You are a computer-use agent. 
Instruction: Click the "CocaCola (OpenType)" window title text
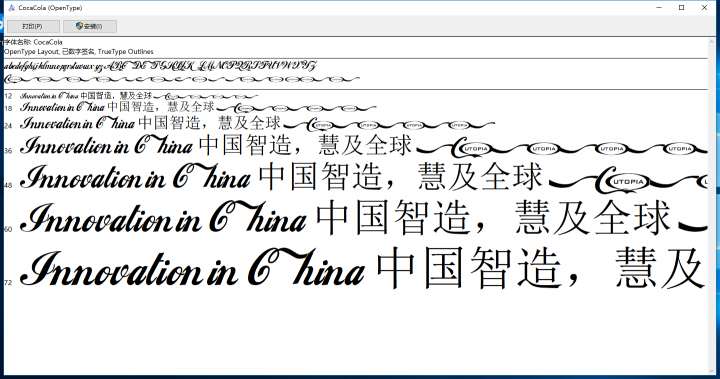tap(51, 8)
